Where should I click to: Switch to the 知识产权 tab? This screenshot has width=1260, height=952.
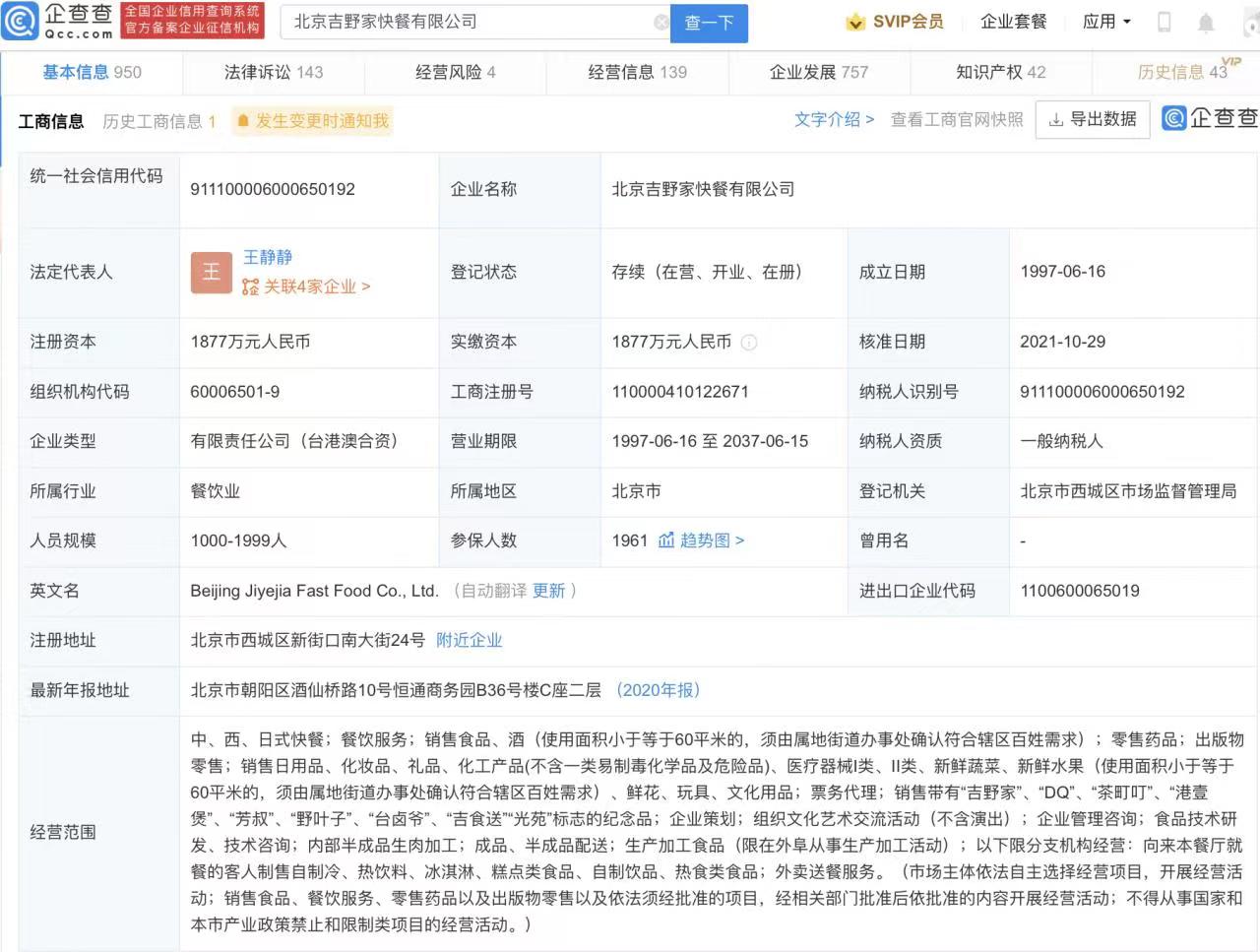click(1001, 72)
